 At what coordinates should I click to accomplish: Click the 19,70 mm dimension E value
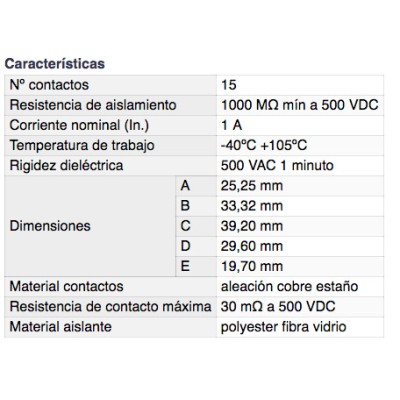[x=252, y=266]
